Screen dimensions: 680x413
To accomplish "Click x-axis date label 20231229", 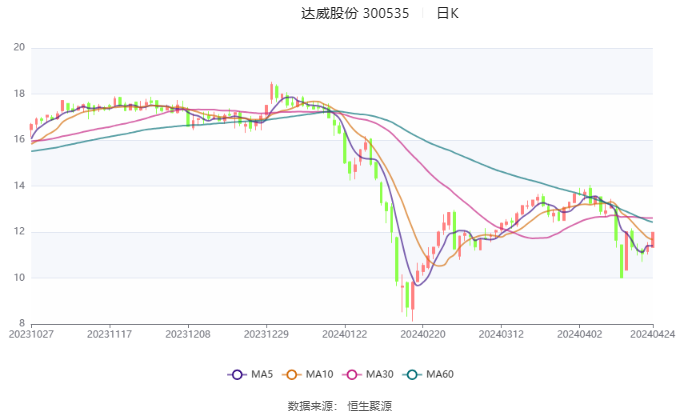I will point(266,334).
